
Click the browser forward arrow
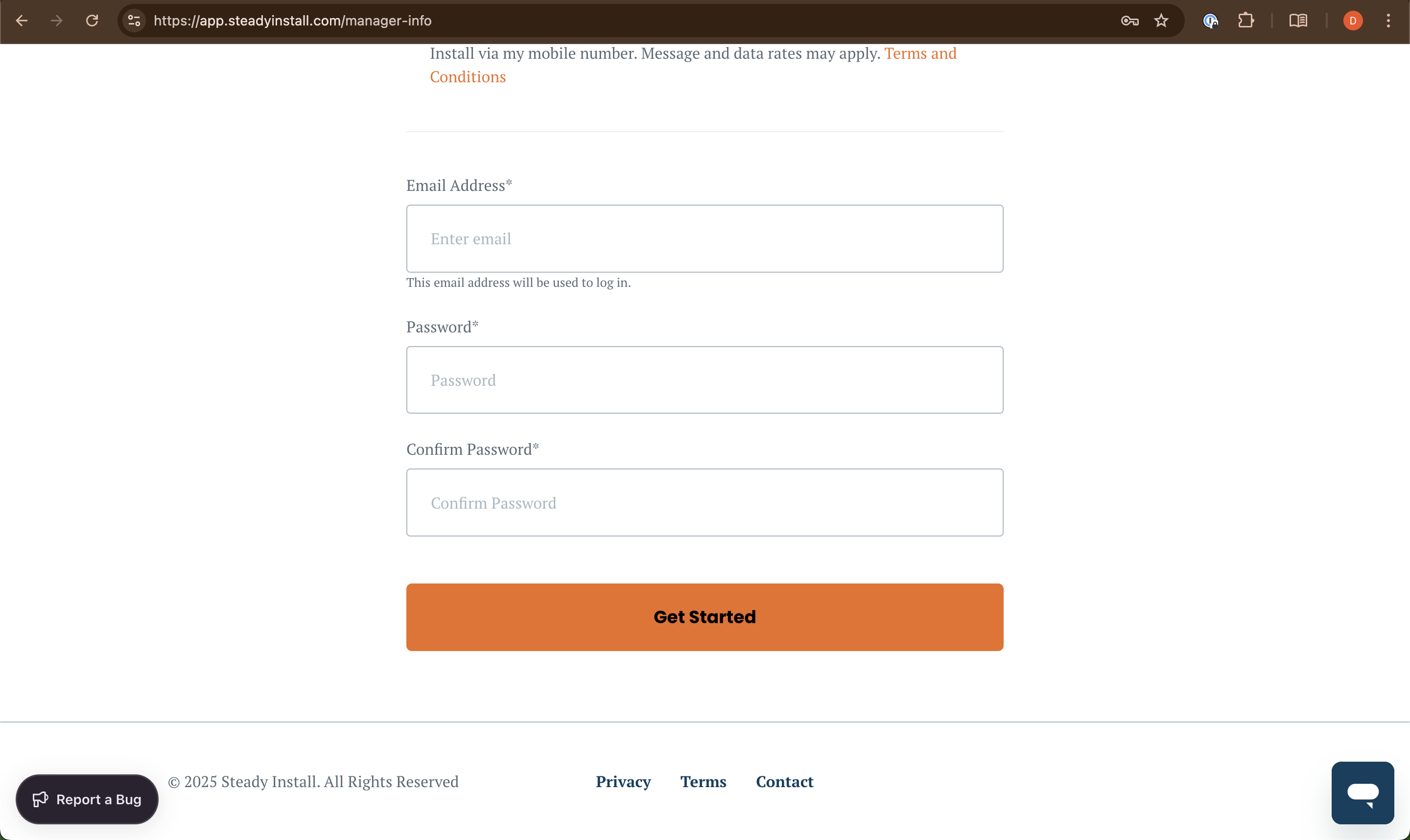(x=57, y=21)
